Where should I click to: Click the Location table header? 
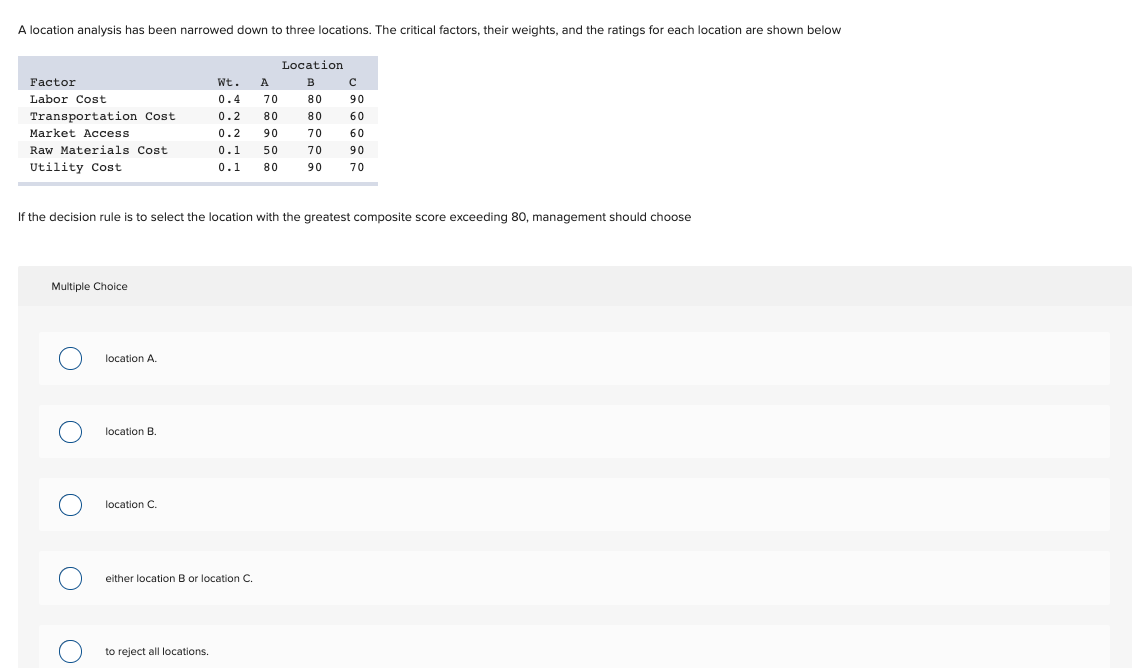pos(313,64)
